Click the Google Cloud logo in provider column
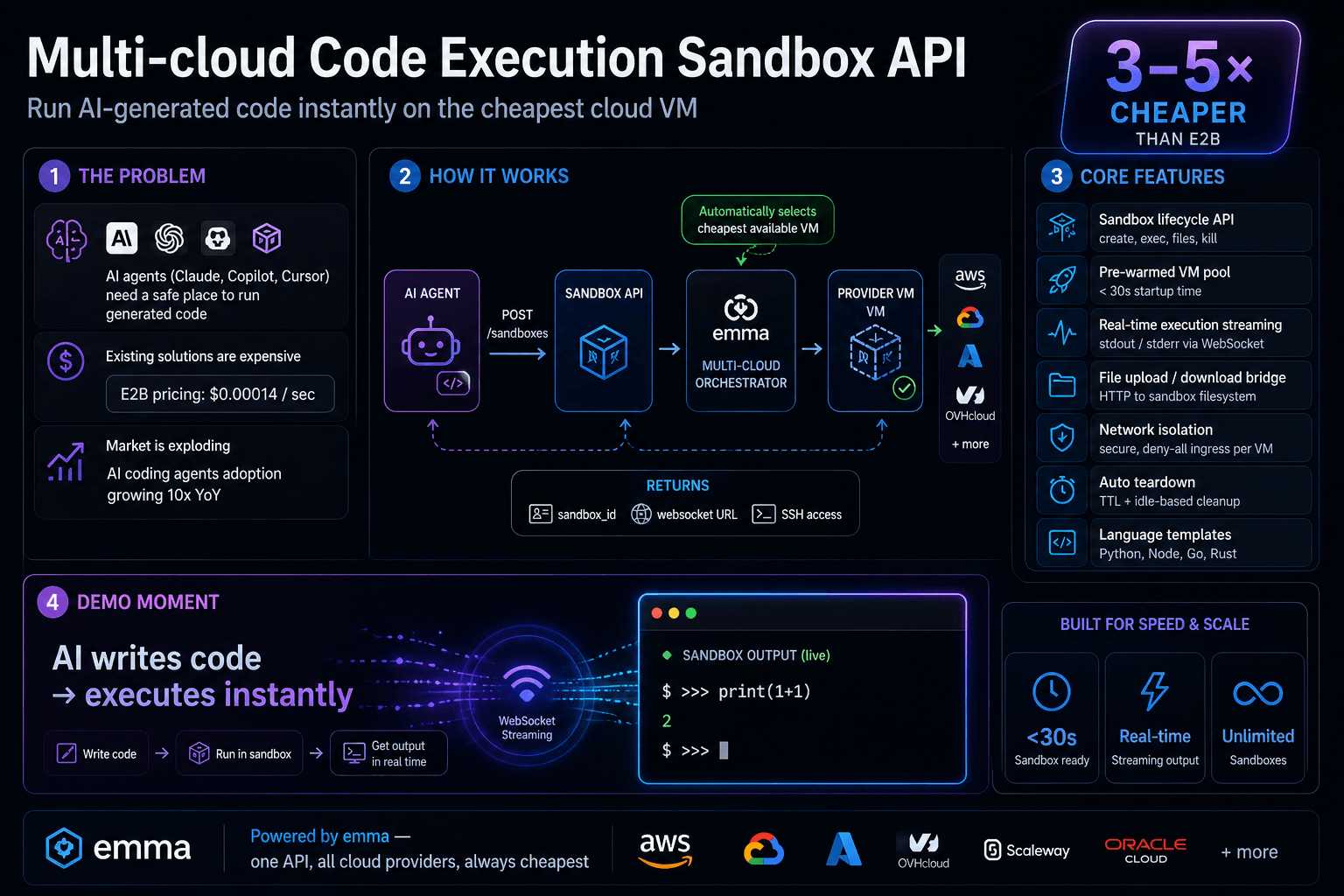 click(969, 318)
